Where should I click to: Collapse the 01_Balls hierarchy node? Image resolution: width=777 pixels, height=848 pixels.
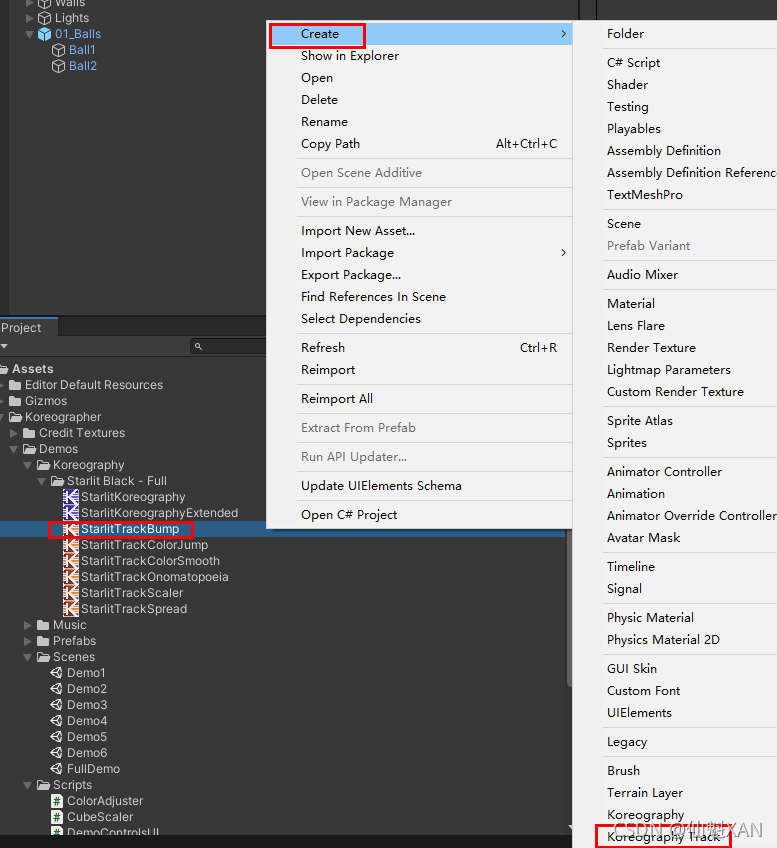tap(29, 34)
